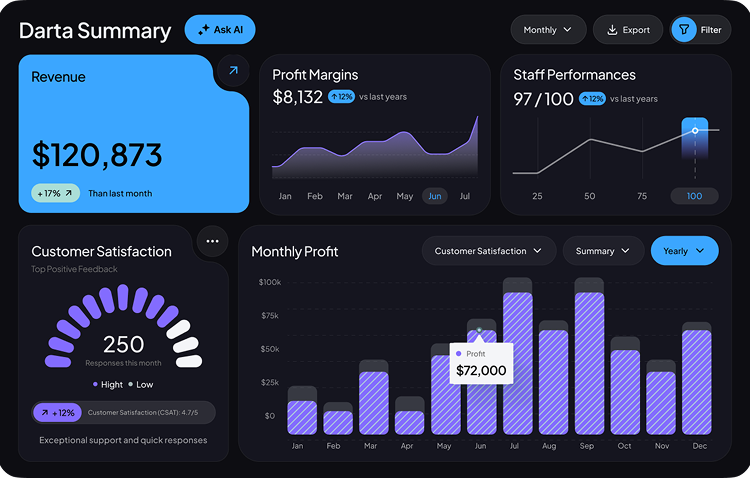Click the Profit $72,000 tooltip

(x=481, y=364)
